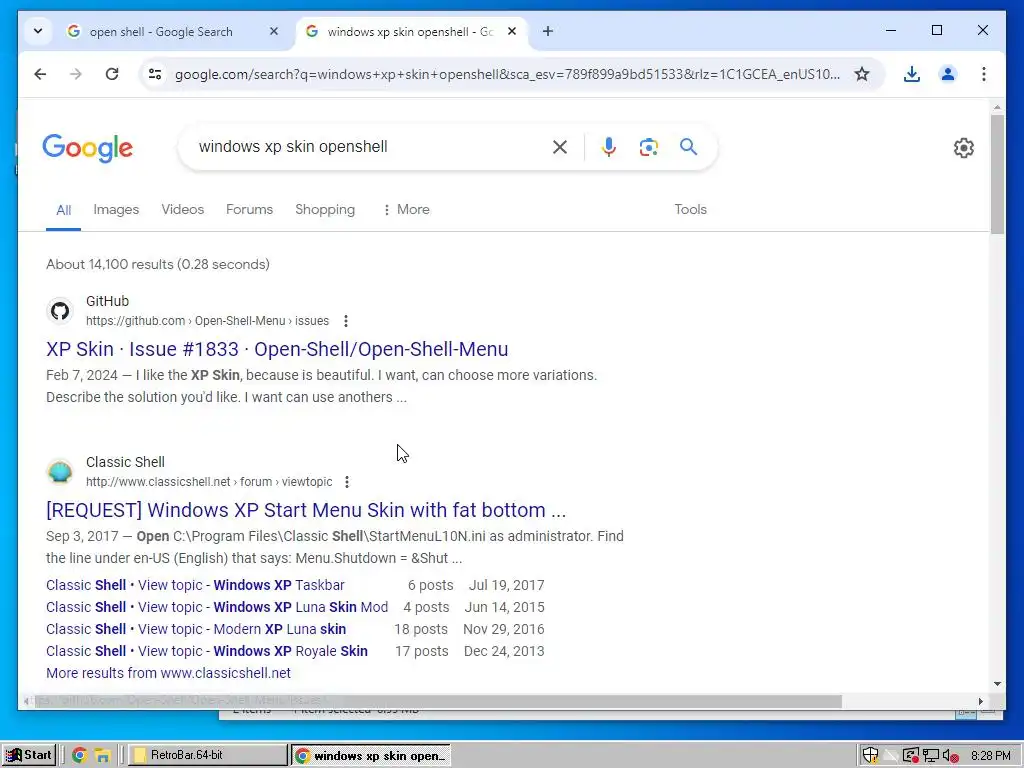Click the Google logo
1024x768 pixels.
click(x=88, y=149)
